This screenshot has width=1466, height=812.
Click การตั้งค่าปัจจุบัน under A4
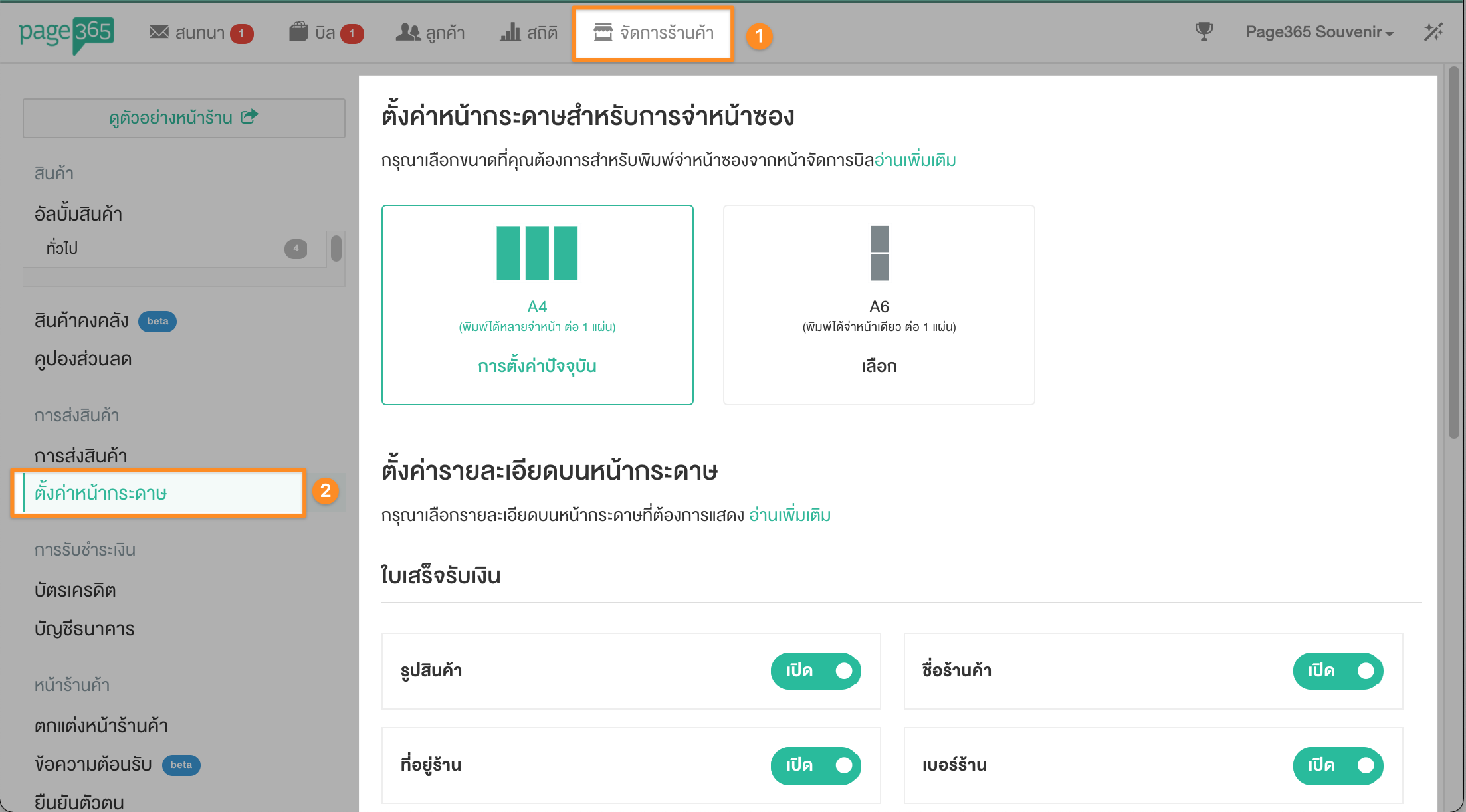click(537, 366)
